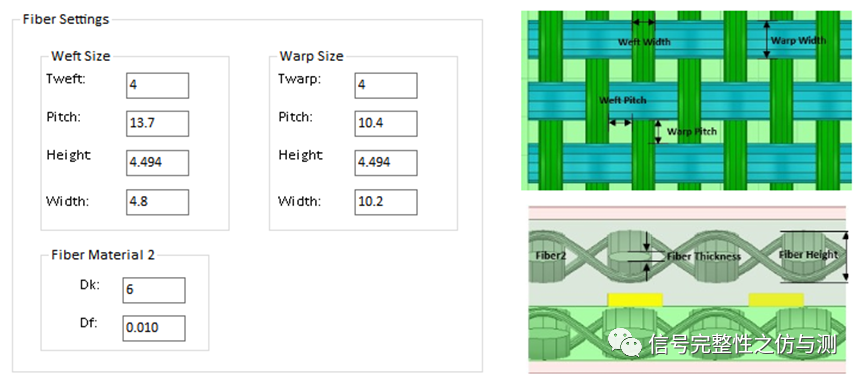Focus the Warp Width field showing 10.2

386,202
